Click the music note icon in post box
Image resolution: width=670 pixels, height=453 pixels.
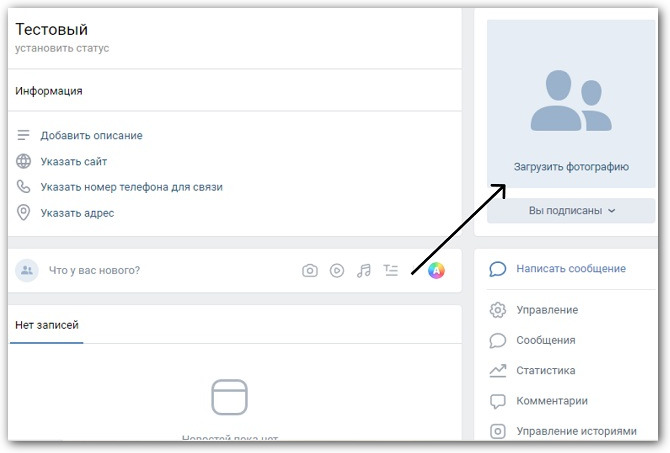click(x=364, y=270)
